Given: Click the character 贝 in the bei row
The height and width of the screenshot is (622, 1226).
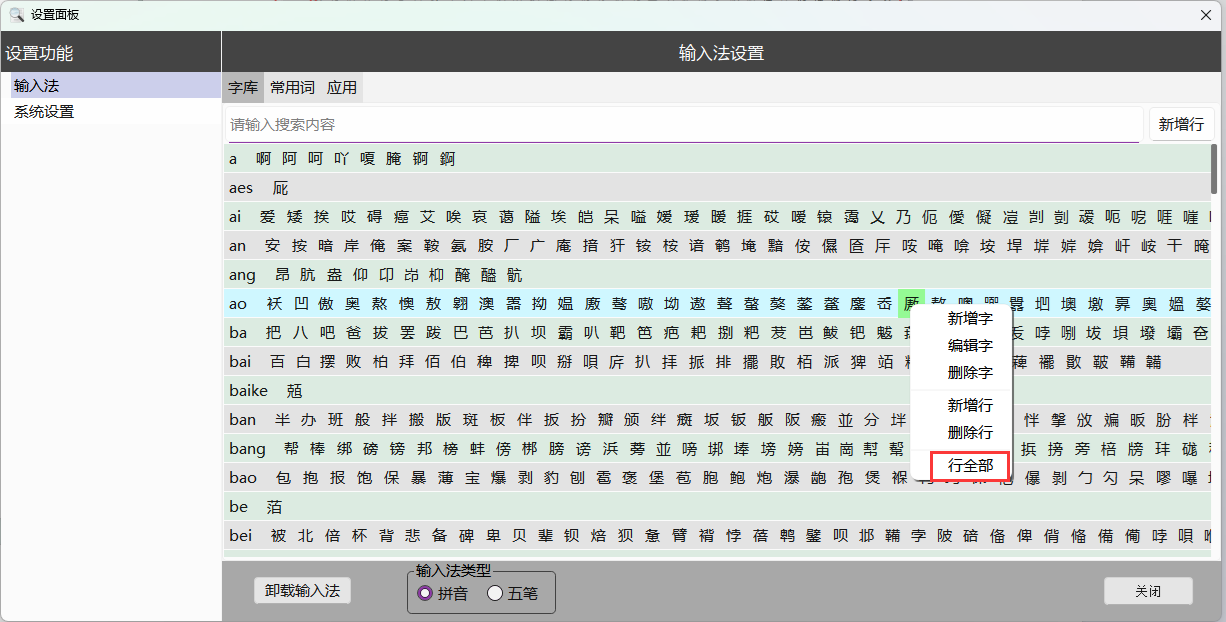Looking at the screenshot, I should click(x=518, y=536).
